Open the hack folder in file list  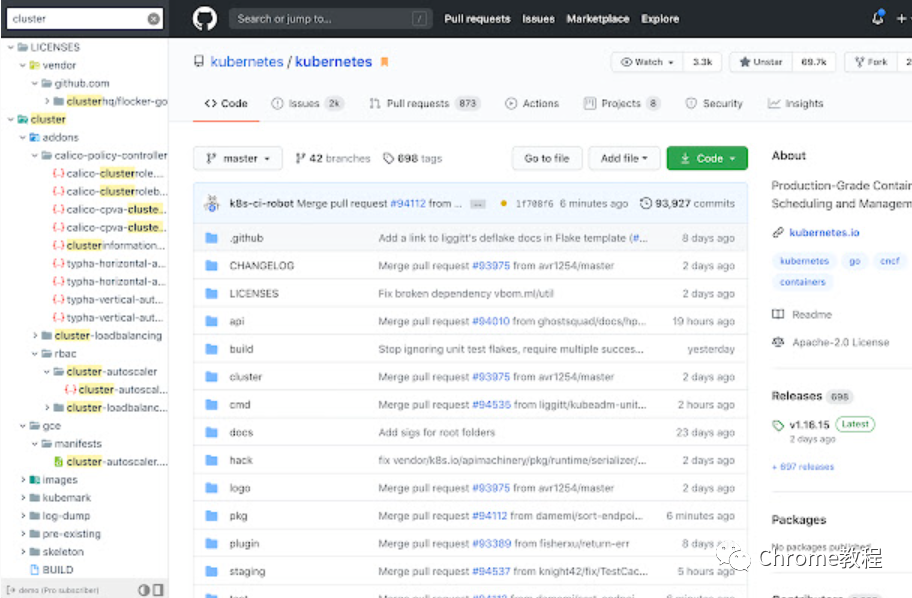click(x=241, y=460)
